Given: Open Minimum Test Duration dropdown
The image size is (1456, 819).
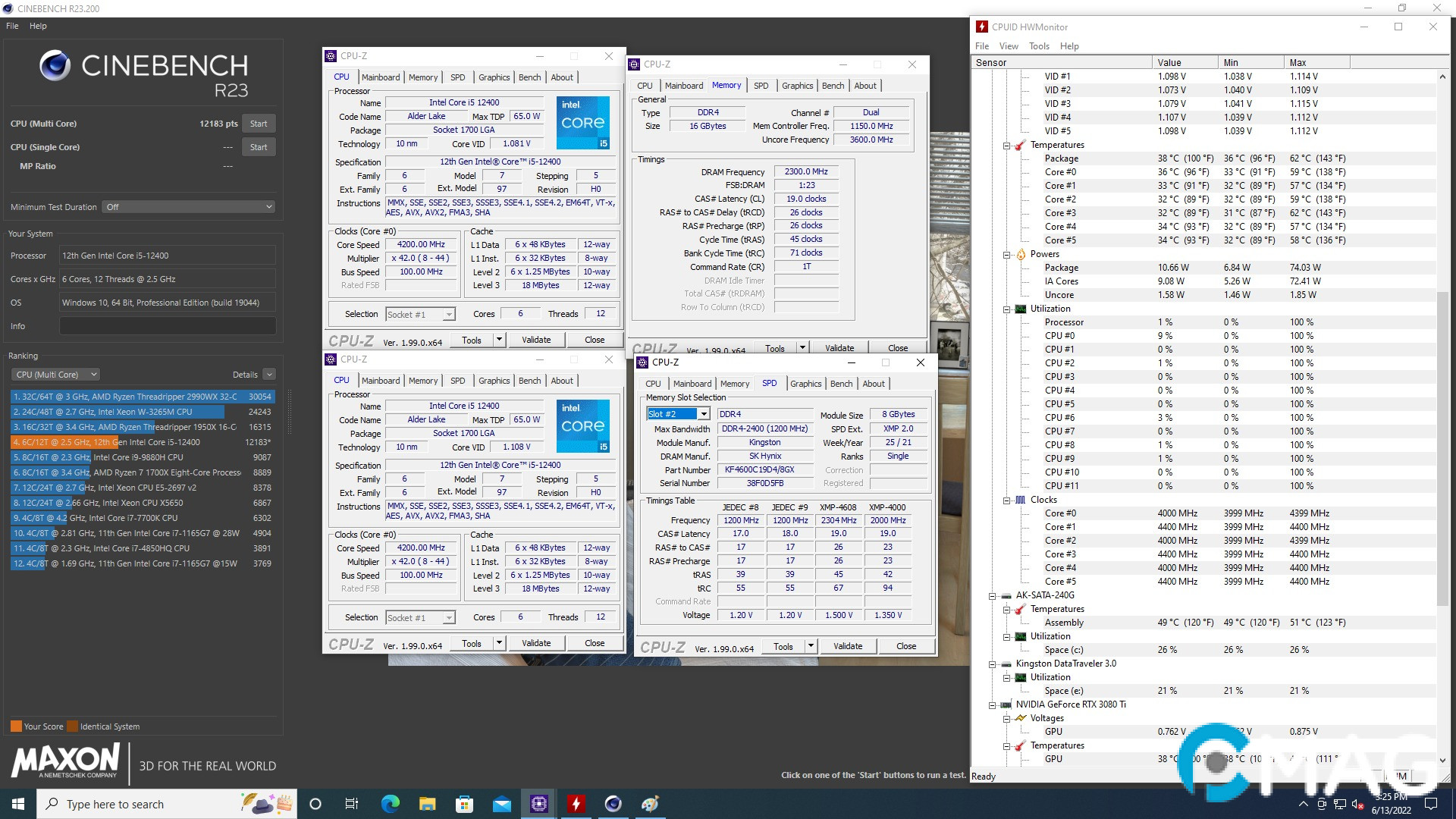Looking at the screenshot, I should tap(188, 207).
